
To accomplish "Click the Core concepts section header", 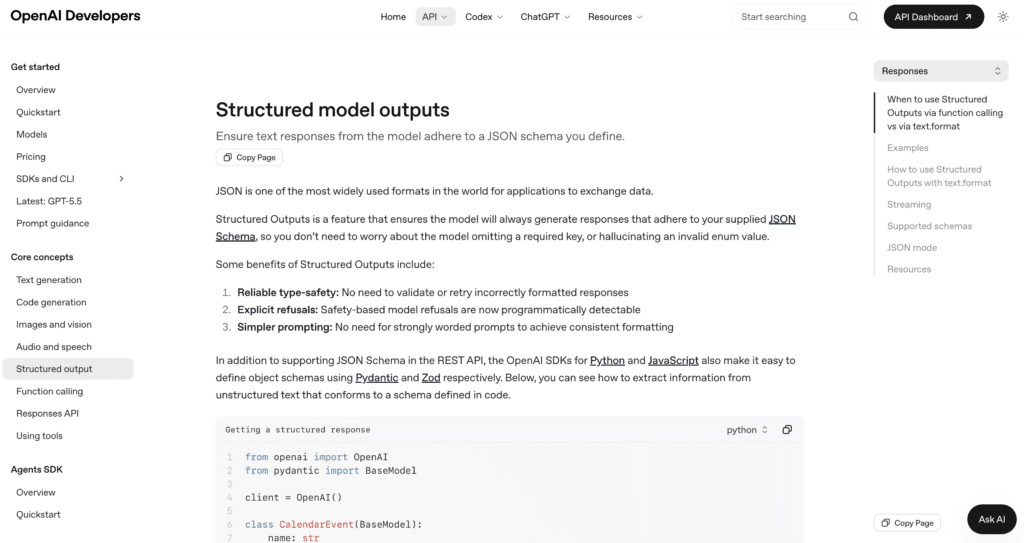I will click(42, 257).
